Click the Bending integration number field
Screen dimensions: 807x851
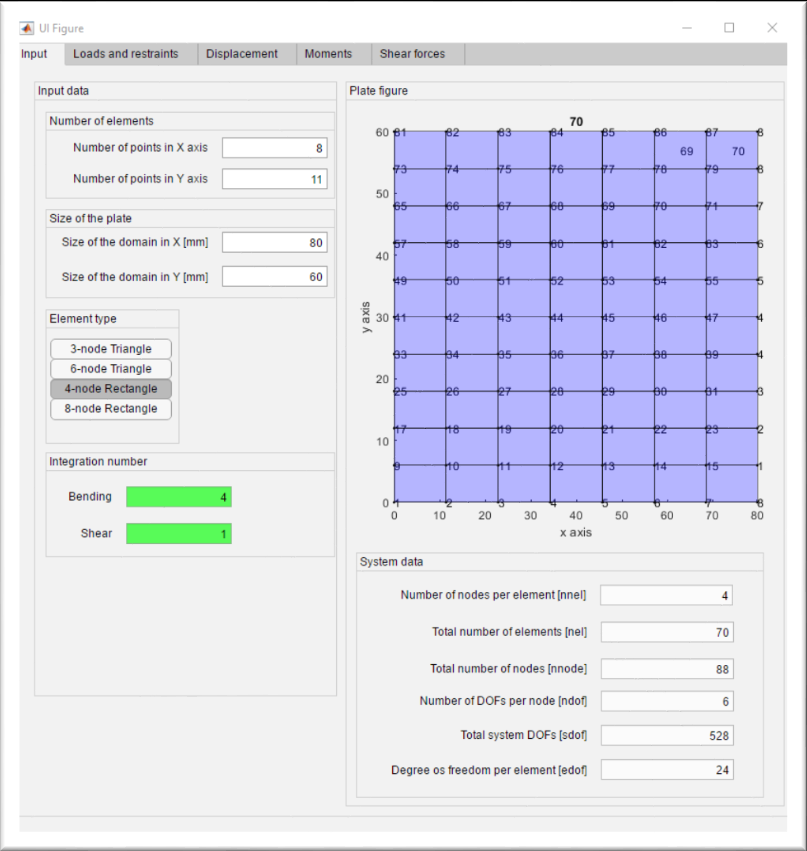(x=178, y=496)
